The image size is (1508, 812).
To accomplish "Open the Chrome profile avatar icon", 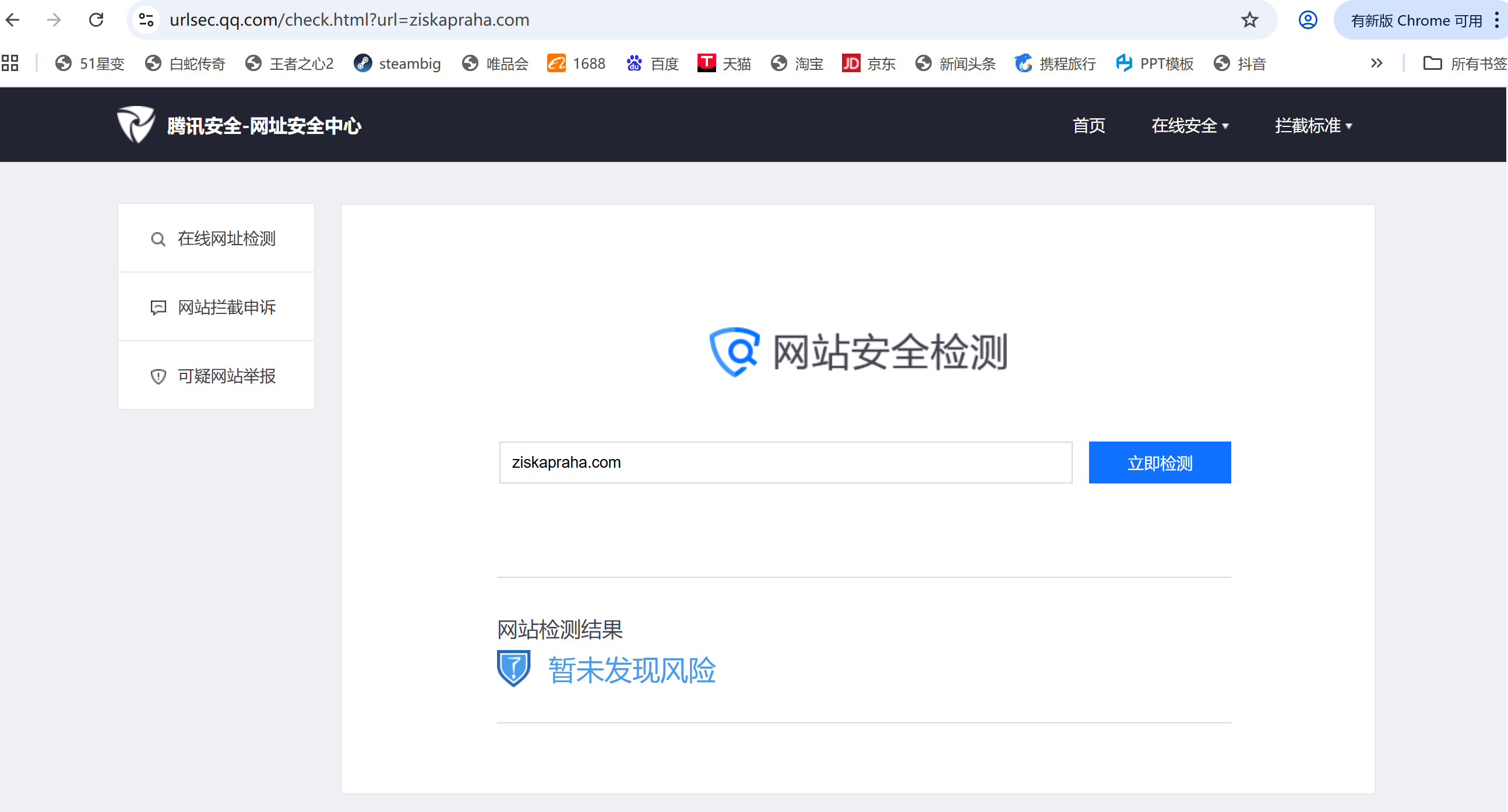I will click(x=1308, y=20).
